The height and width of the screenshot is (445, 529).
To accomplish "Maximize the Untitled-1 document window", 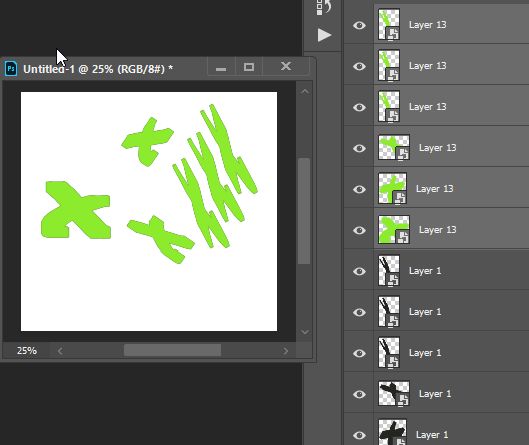I will 249,67.
